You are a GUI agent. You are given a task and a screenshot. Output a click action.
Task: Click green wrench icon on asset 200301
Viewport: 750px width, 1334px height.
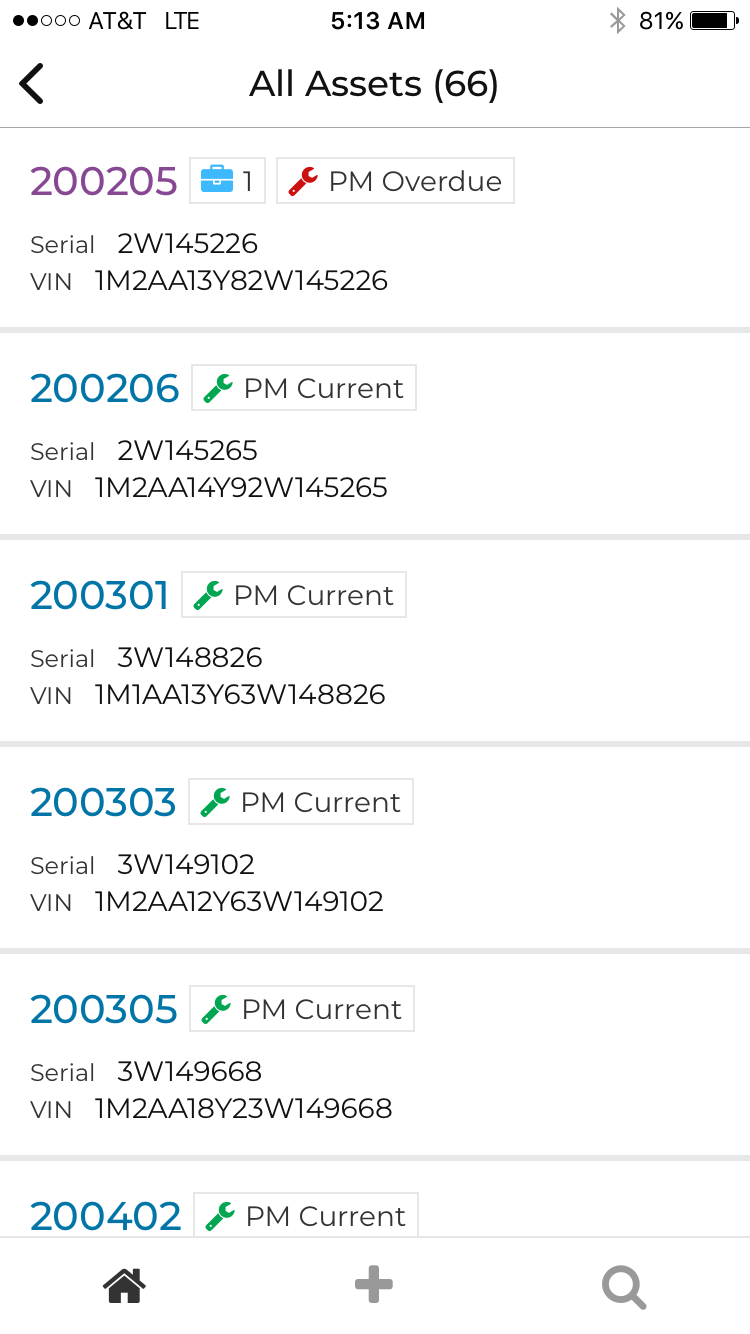pyautogui.click(x=208, y=595)
